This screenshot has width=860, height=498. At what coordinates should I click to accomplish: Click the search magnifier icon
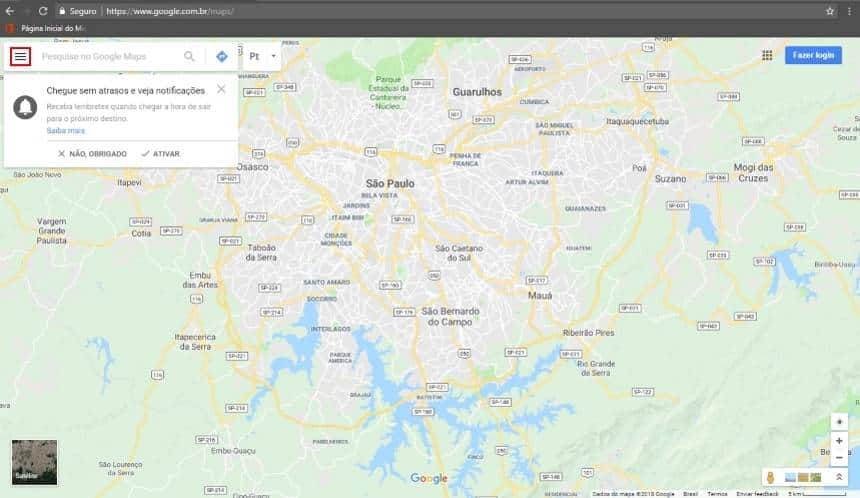tap(189, 56)
